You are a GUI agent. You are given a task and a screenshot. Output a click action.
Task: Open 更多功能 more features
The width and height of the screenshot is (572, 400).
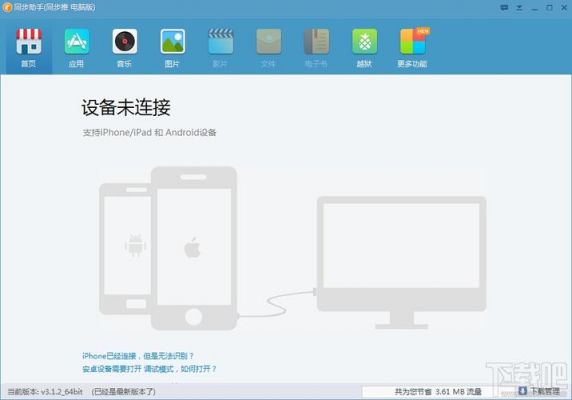click(x=412, y=47)
